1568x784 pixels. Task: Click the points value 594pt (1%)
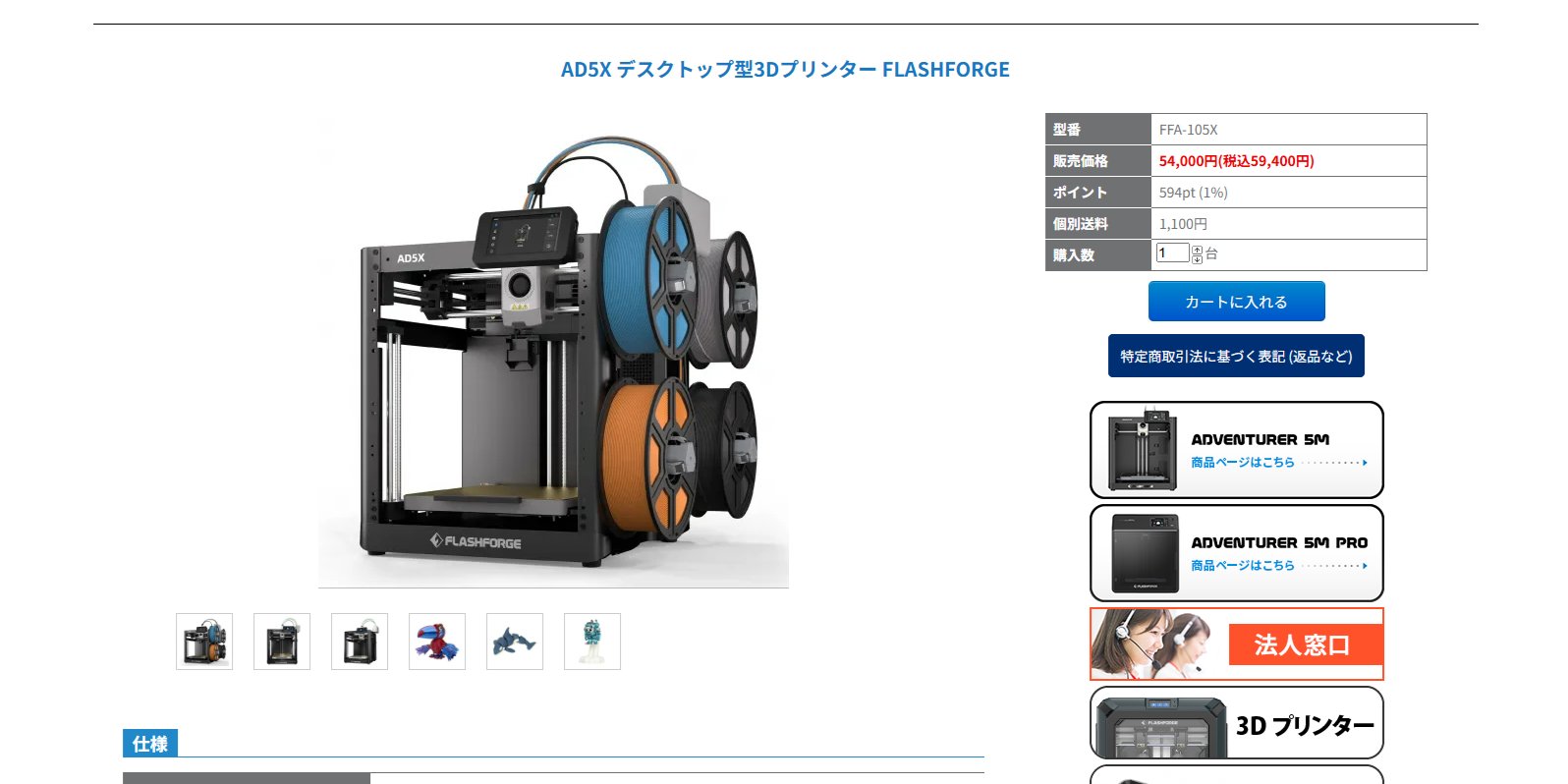(1193, 193)
